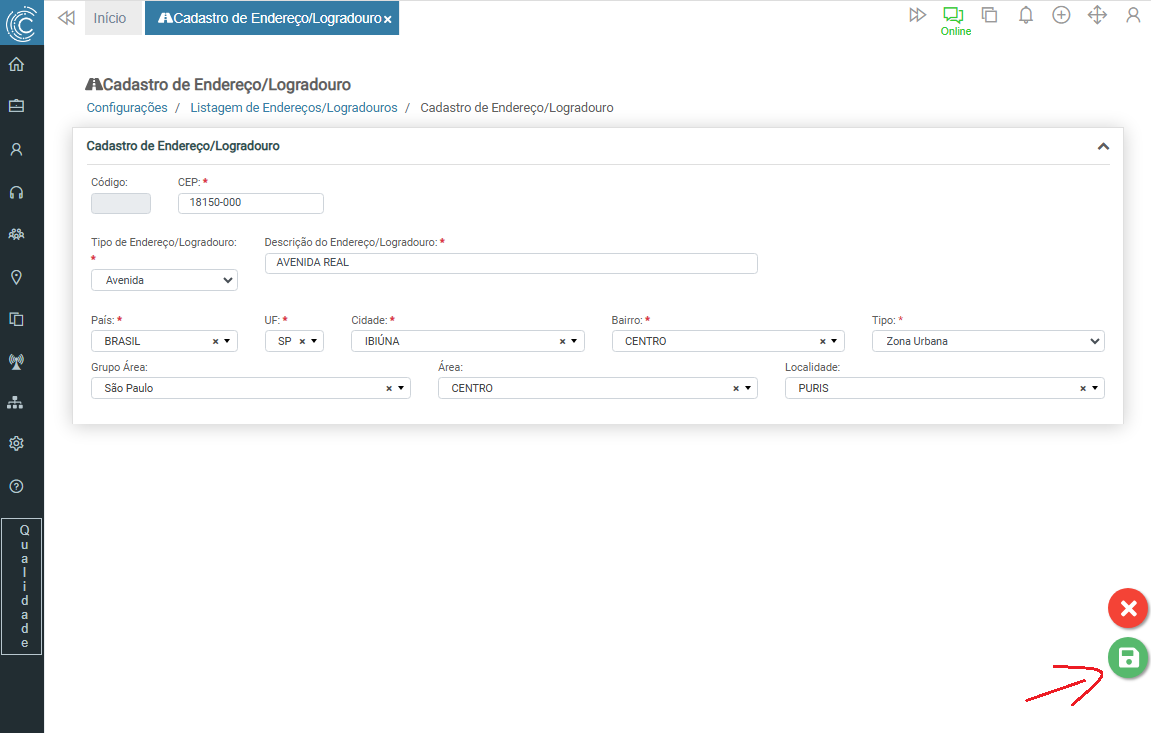Switch to the Início tab
The height and width of the screenshot is (733, 1151).
(x=110, y=18)
